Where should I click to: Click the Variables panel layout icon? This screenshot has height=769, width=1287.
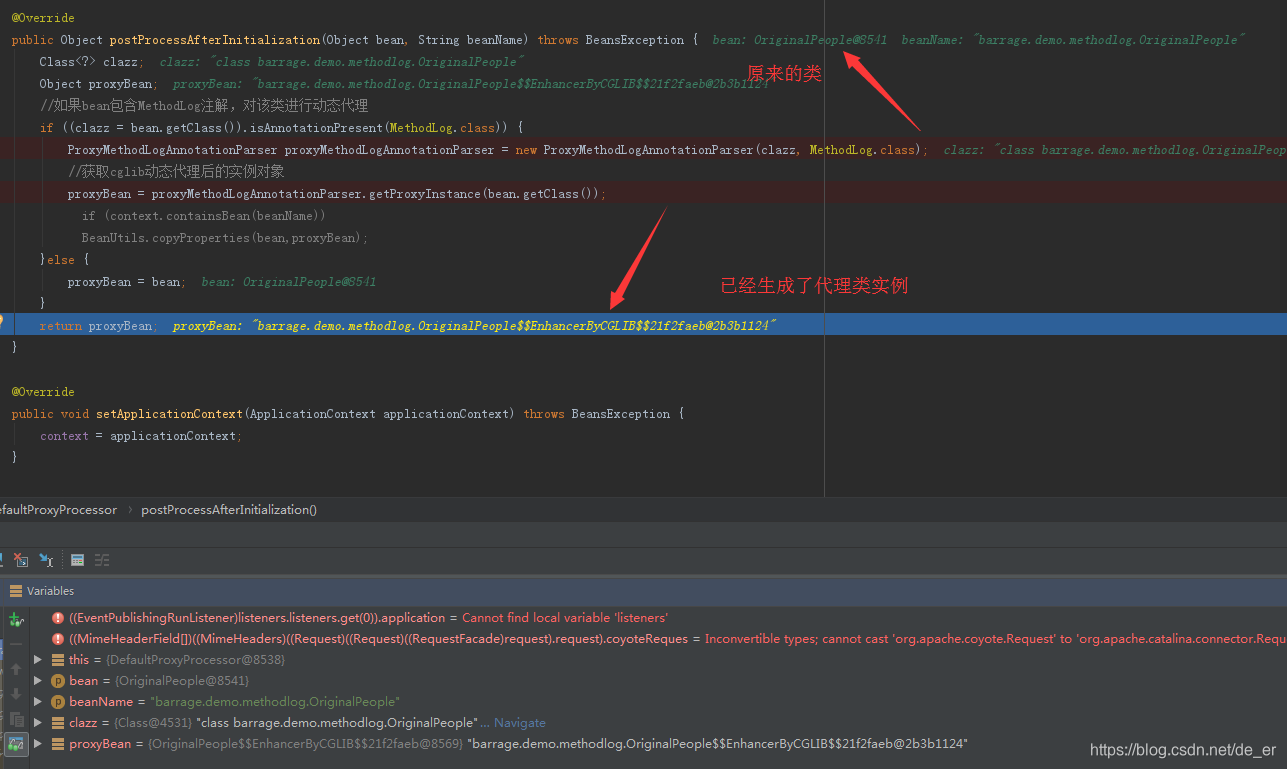pos(15,591)
